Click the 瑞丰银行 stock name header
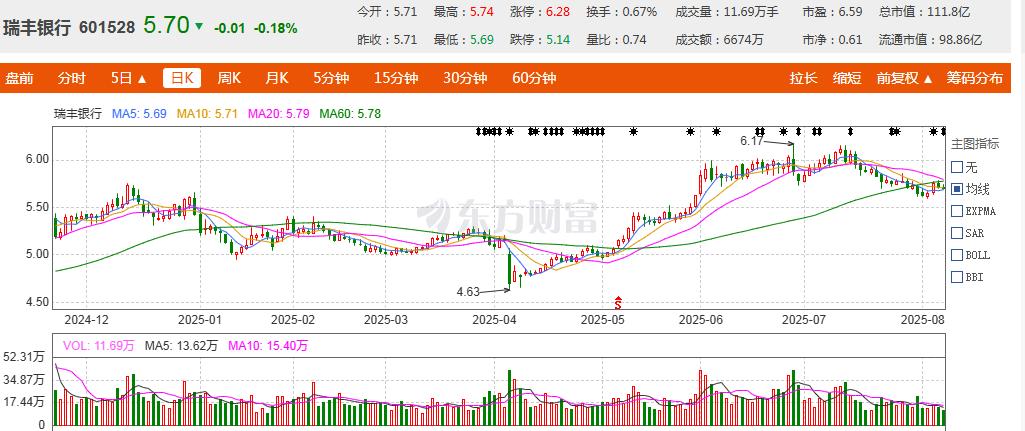 pyautogui.click(x=37, y=27)
